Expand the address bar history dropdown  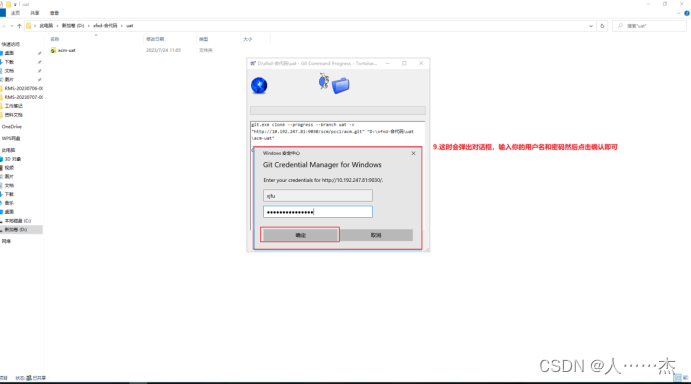pos(591,26)
